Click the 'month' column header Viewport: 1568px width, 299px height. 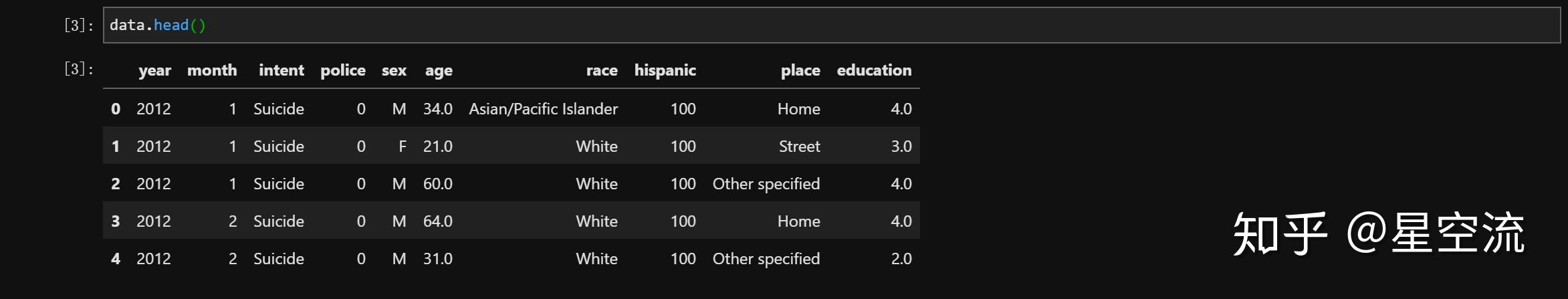point(212,70)
